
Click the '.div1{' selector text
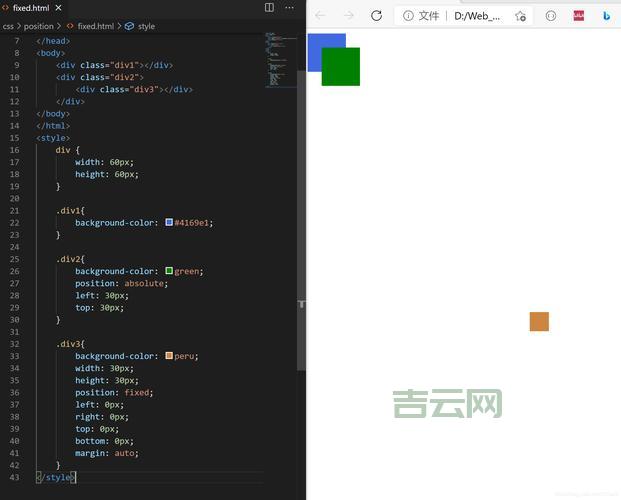pyautogui.click(x=70, y=210)
